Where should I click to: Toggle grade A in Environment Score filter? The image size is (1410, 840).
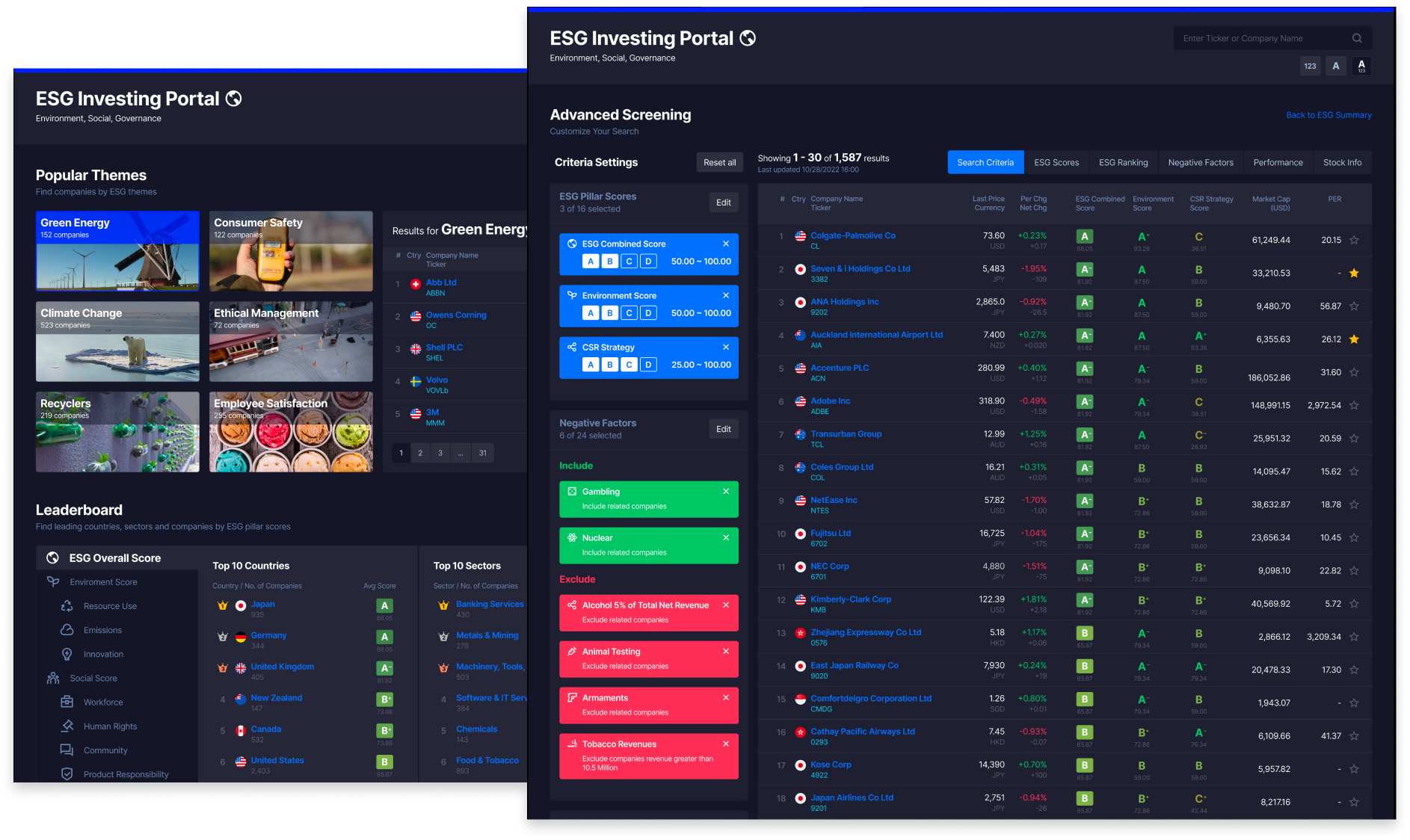click(x=591, y=313)
